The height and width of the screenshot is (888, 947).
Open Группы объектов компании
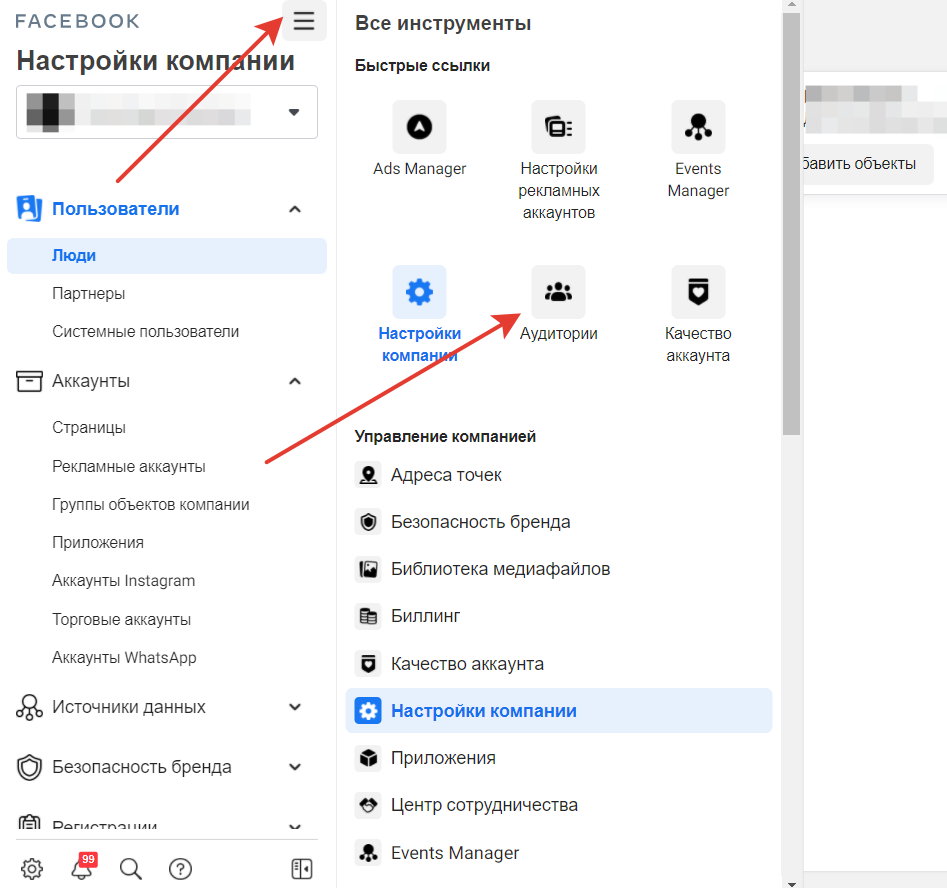pos(150,504)
